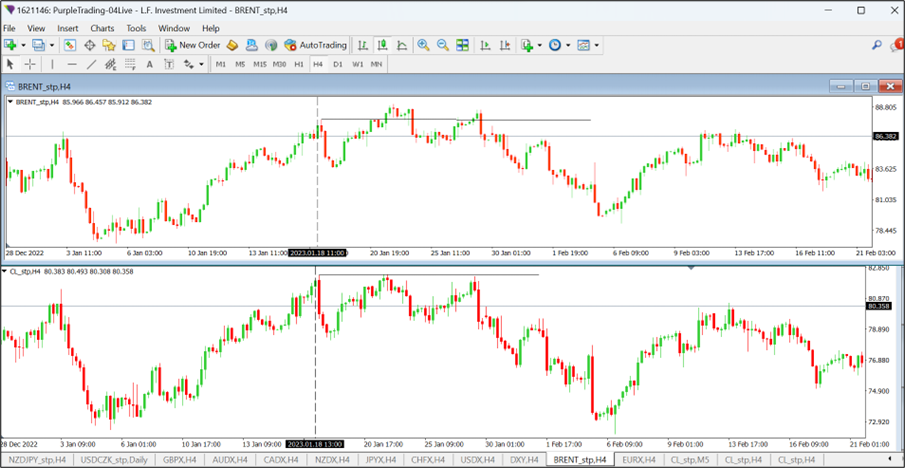Open the Insert menu
The height and width of the screenshot is (468, 905).
[x=68, y=28]
